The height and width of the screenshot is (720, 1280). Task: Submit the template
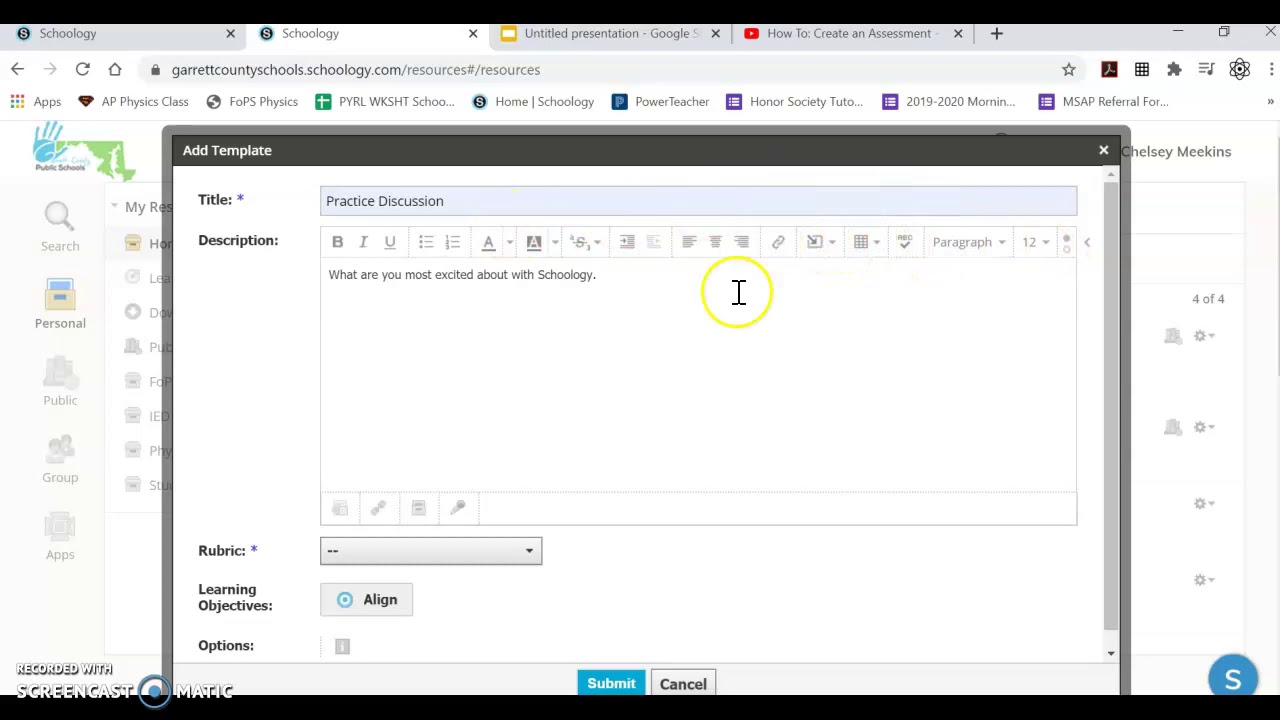(x=611, y=684)
